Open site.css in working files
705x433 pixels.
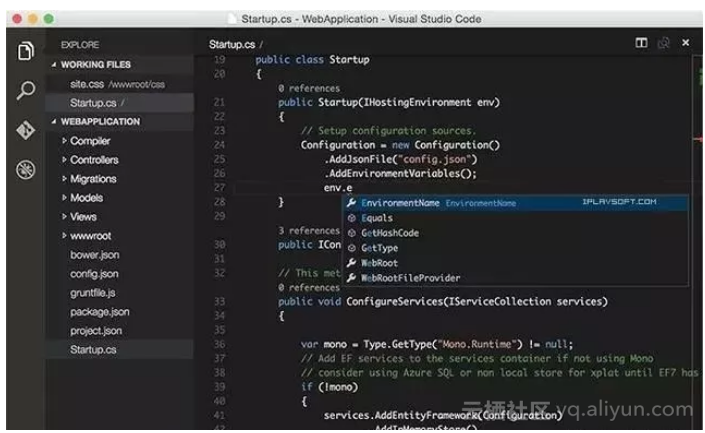119,84
